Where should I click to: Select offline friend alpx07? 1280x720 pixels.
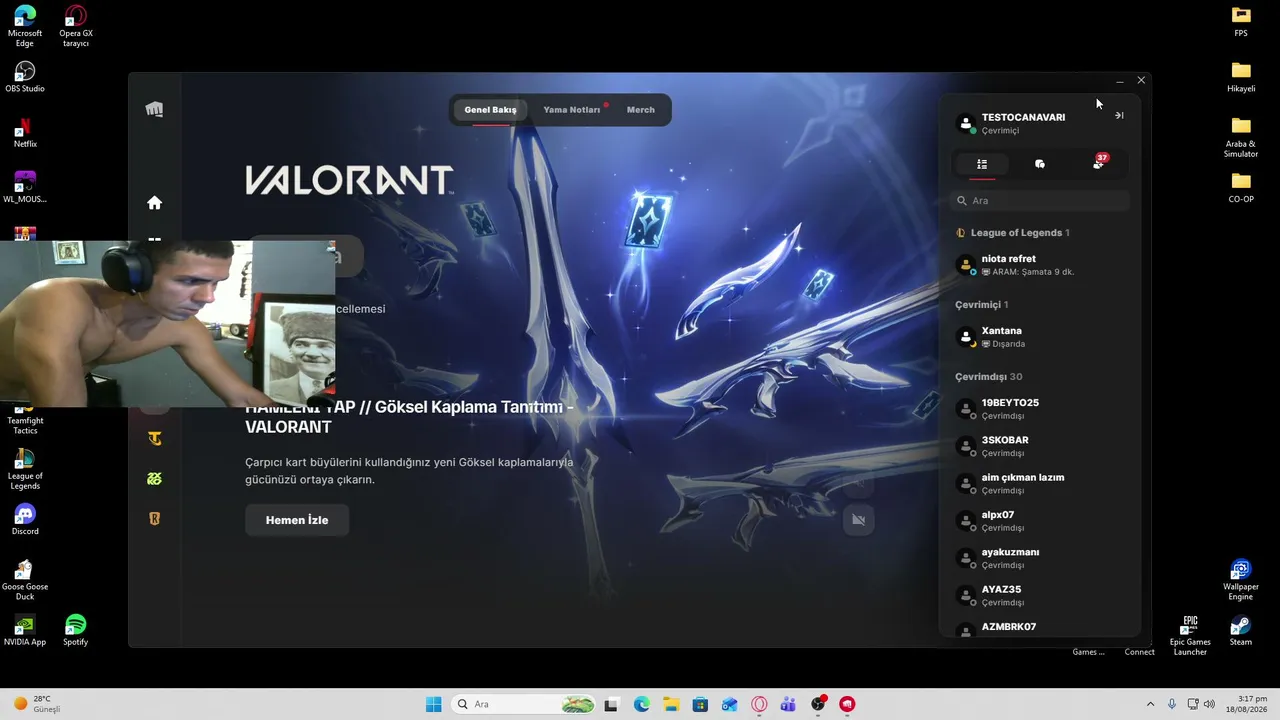[1040, 521]
